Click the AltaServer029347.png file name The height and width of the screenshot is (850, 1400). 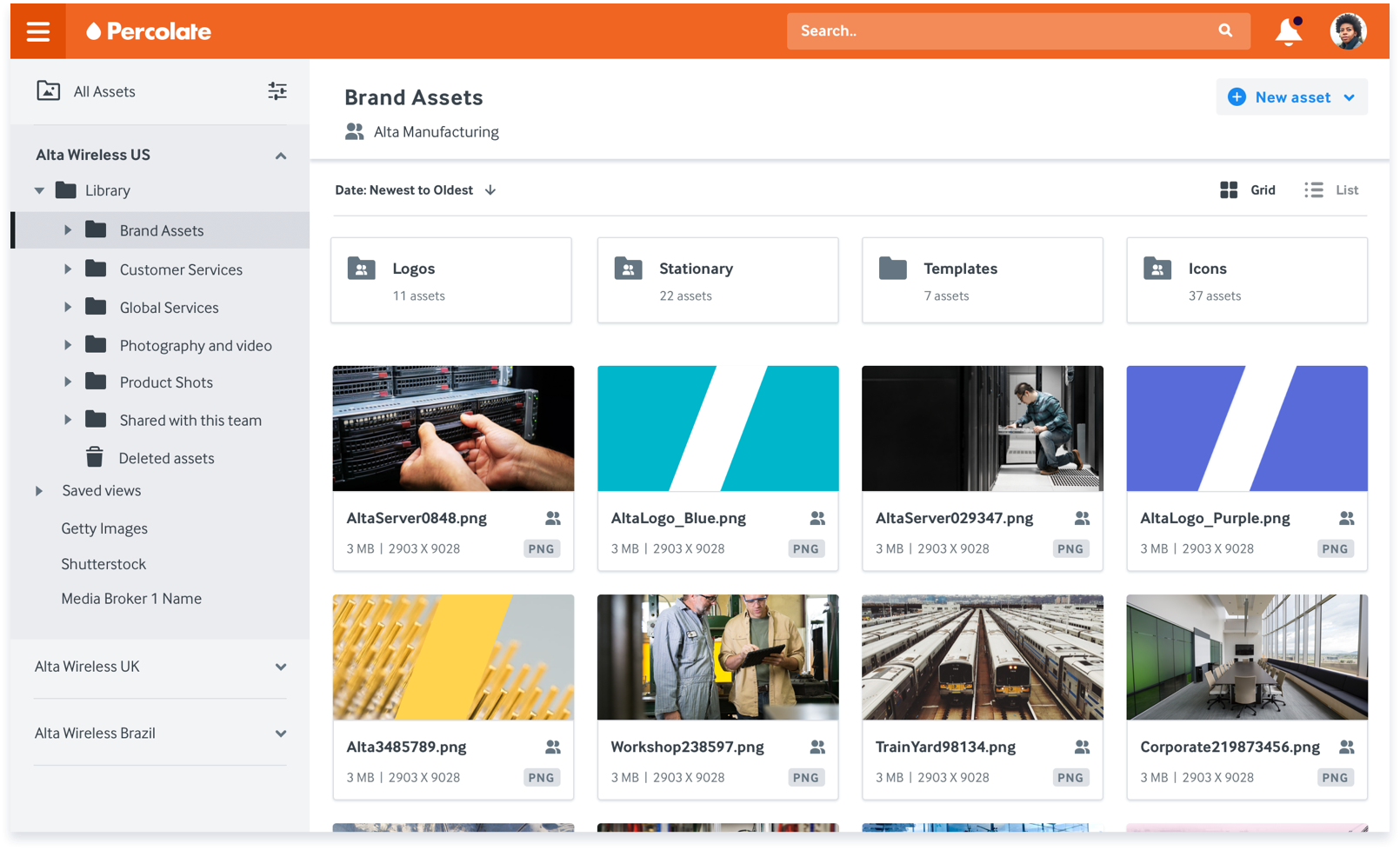tap(954, 518)
